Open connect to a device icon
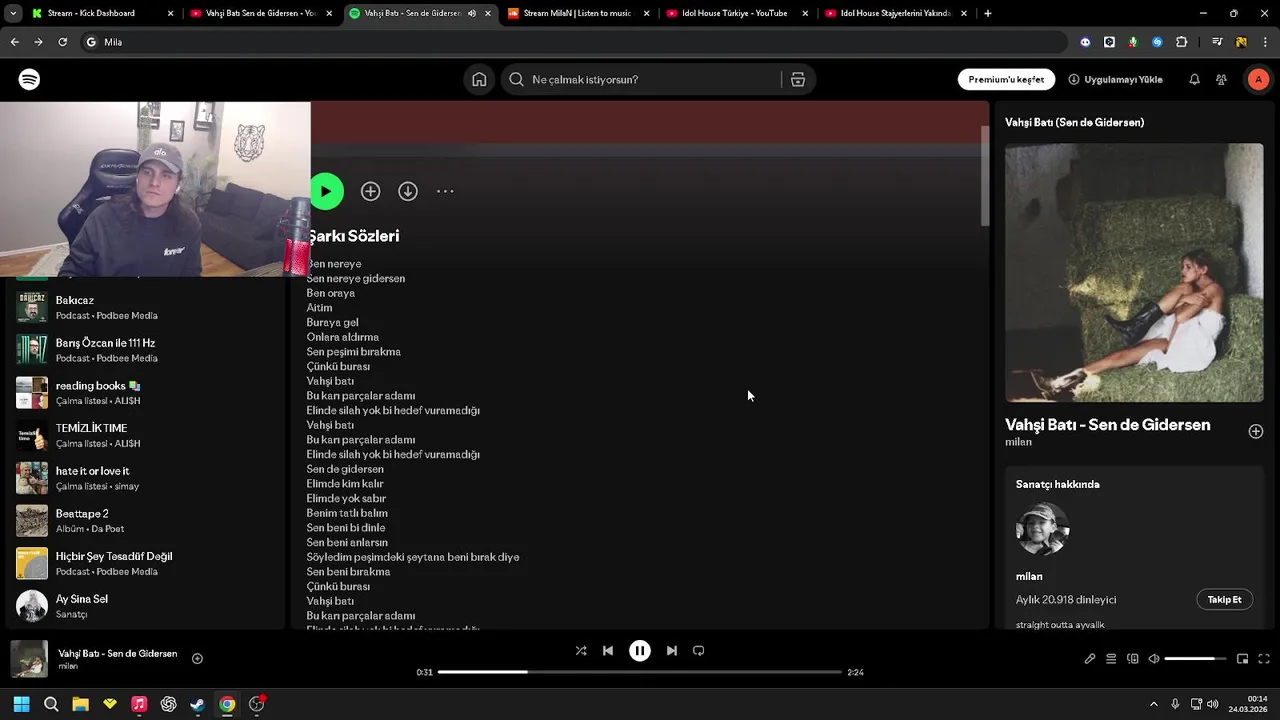Screen dimensions: 1280x720 pos(1133,659)
